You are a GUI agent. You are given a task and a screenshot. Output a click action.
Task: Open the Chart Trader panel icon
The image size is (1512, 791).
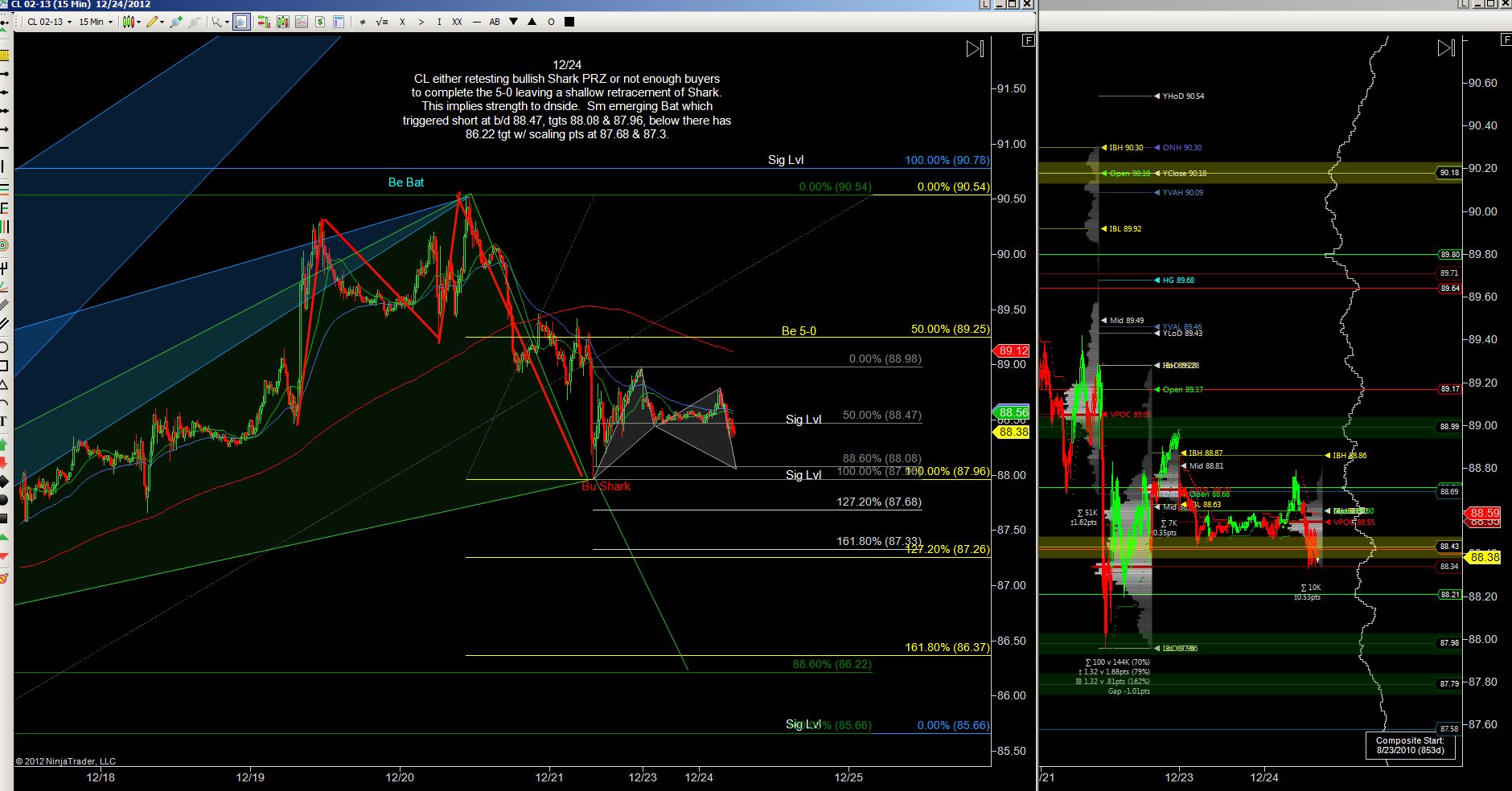[x=263, y=22]
